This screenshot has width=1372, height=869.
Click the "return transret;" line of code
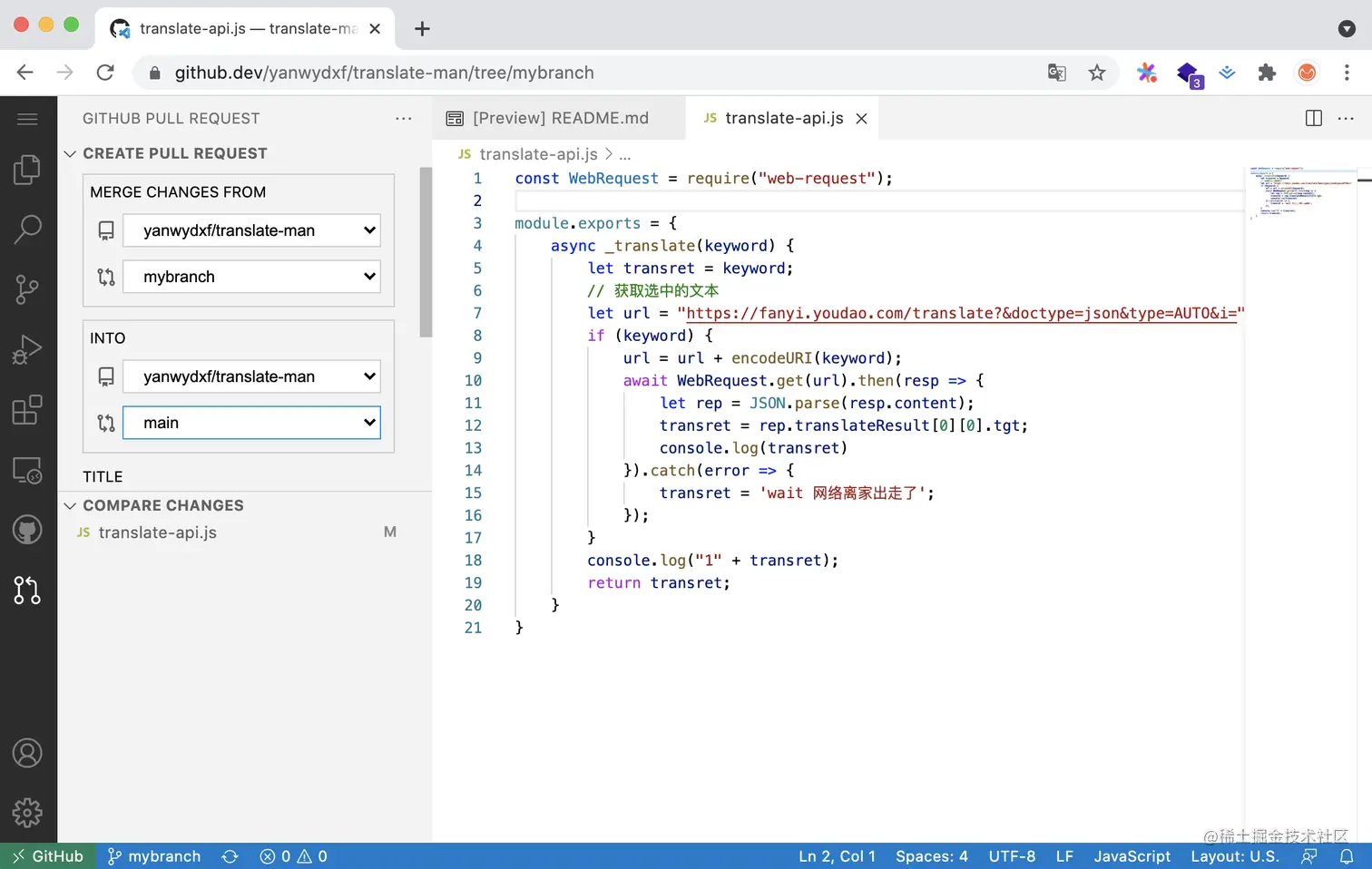click(x=658, y=582)
